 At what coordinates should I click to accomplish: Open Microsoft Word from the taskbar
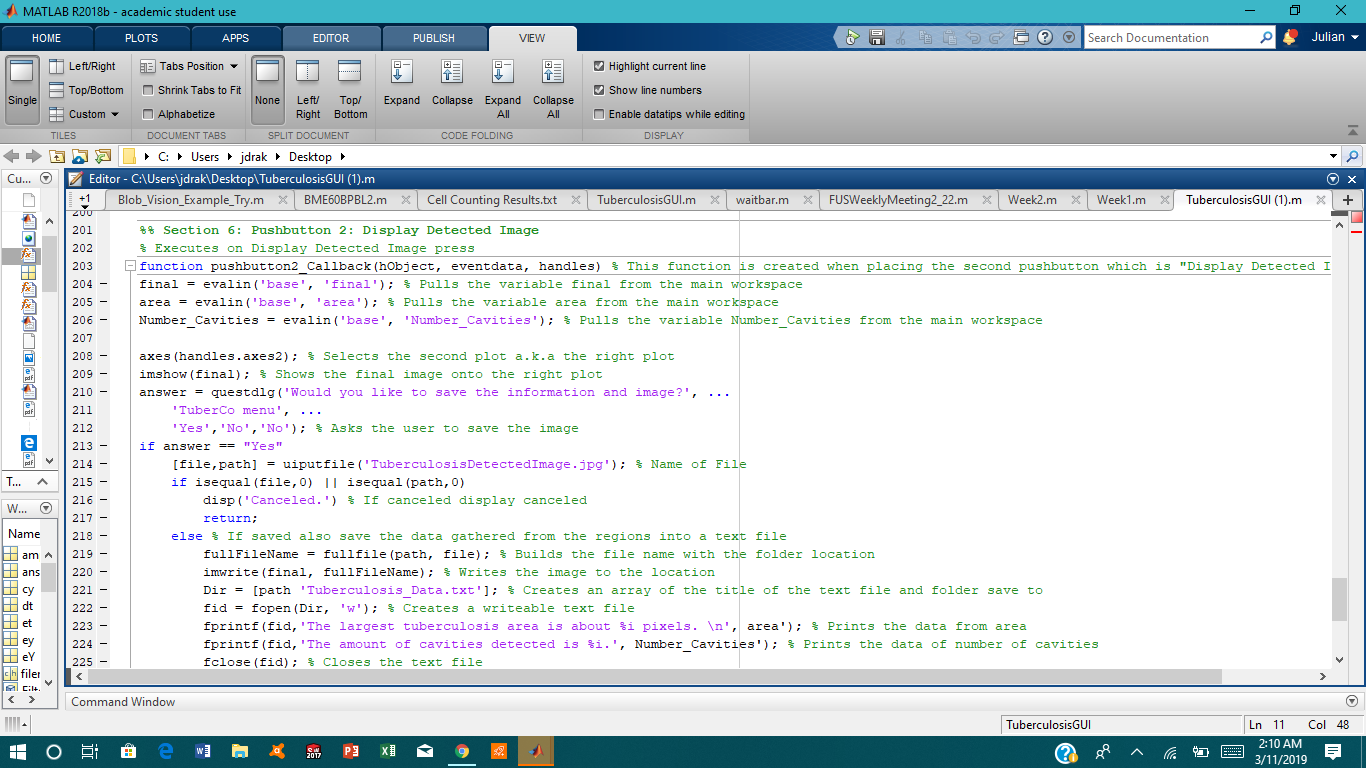coord(203,751)
